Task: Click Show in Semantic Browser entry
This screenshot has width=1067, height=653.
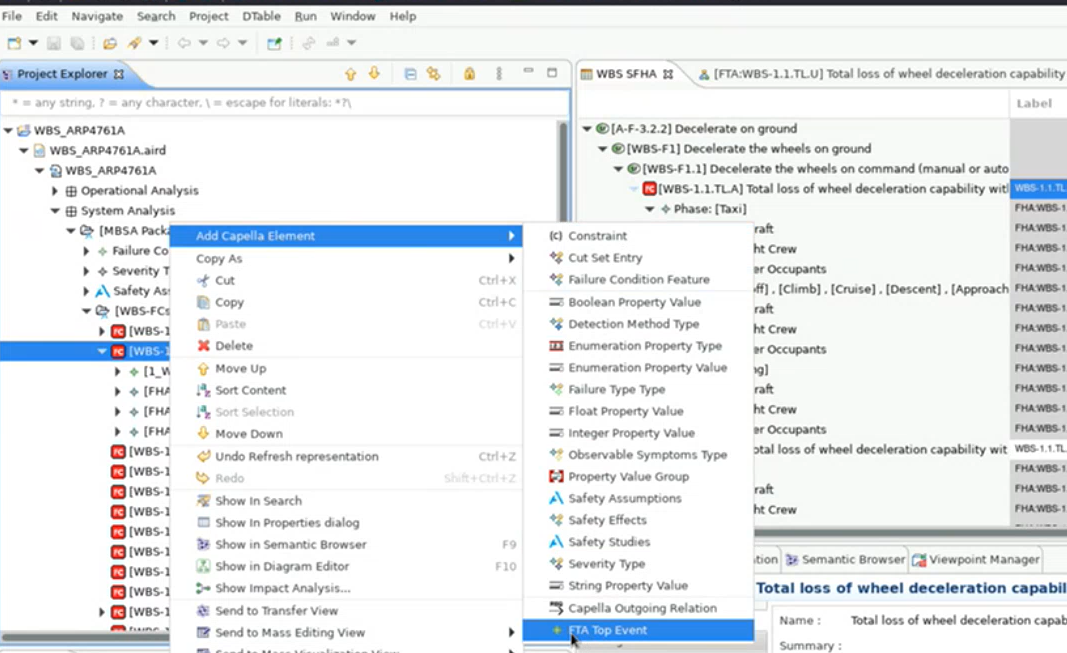Action: pyautogui.click(x=346, y=544)
